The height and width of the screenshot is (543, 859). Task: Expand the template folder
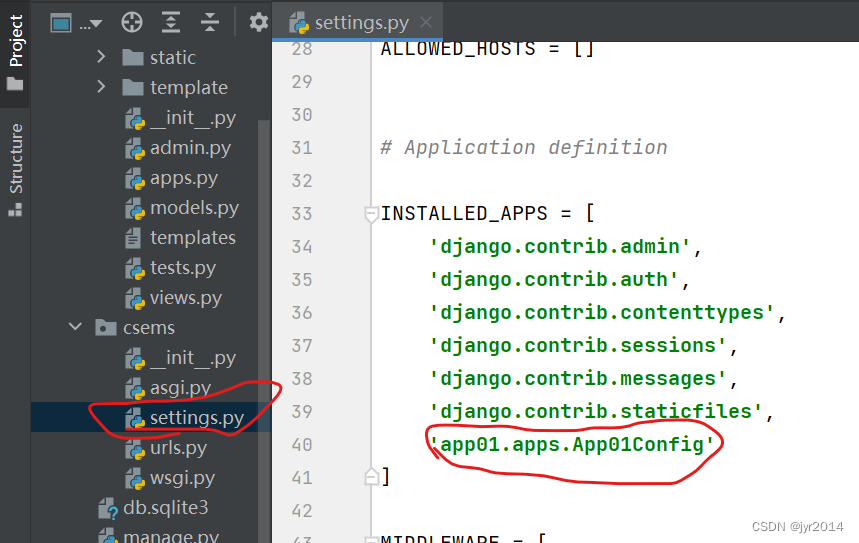[x=101, y=87]
